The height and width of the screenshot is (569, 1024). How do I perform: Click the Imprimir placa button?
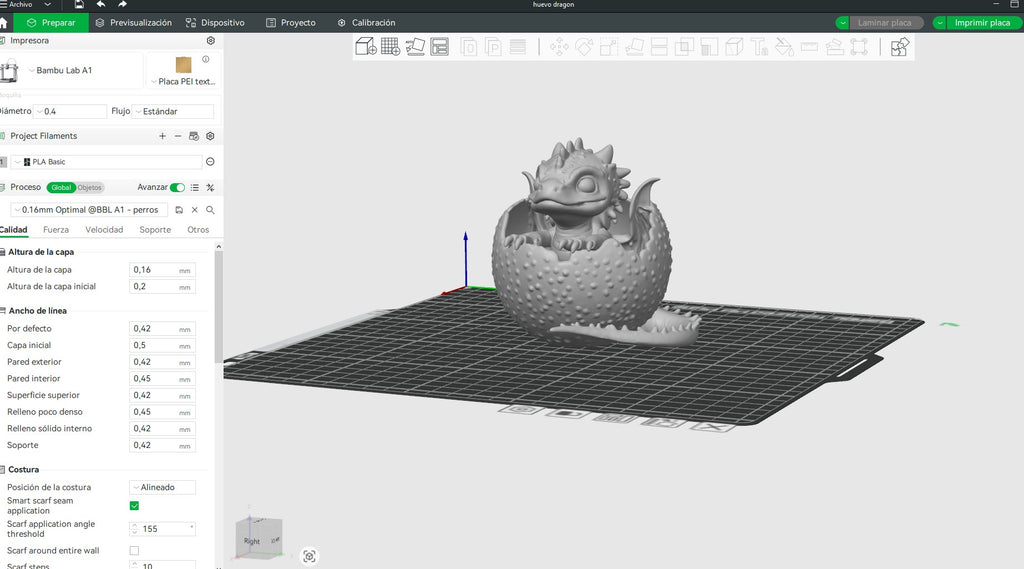(982, 23)
